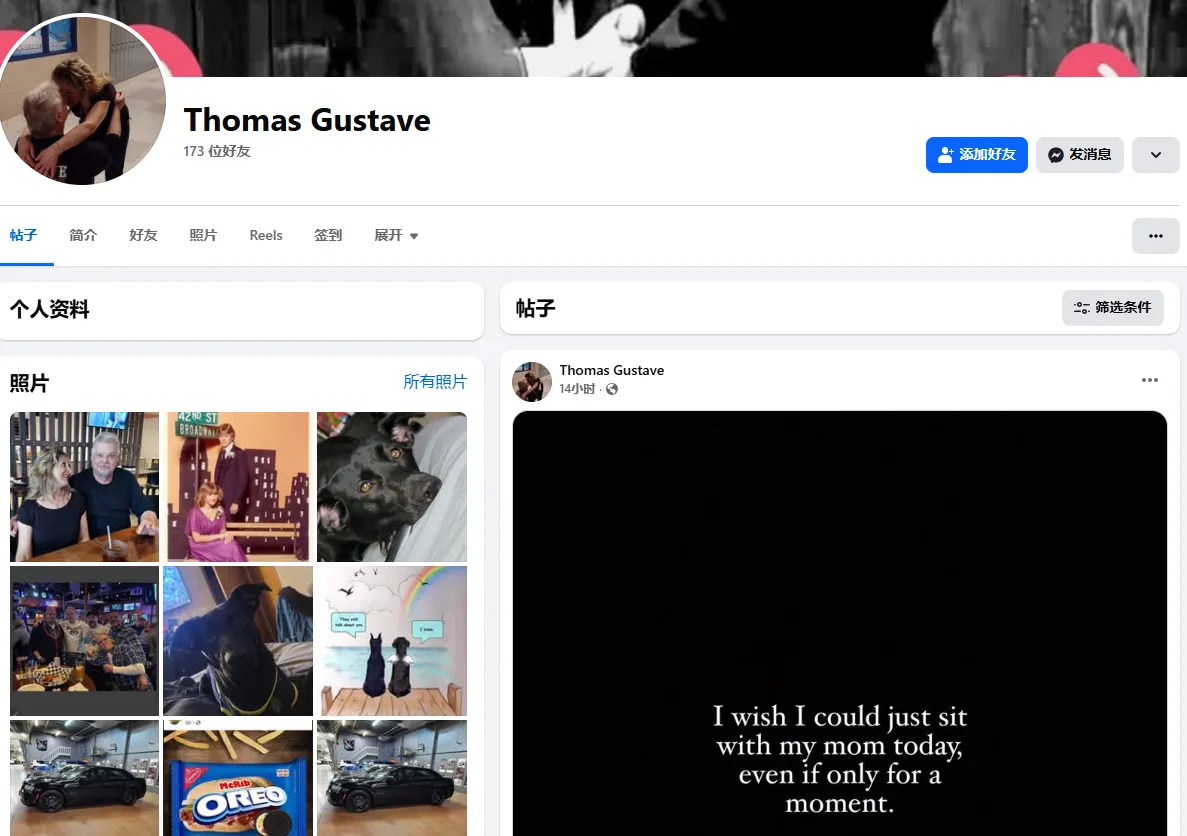
Task: Open photo of black dog with yellow leash
Action: (238, 641)
